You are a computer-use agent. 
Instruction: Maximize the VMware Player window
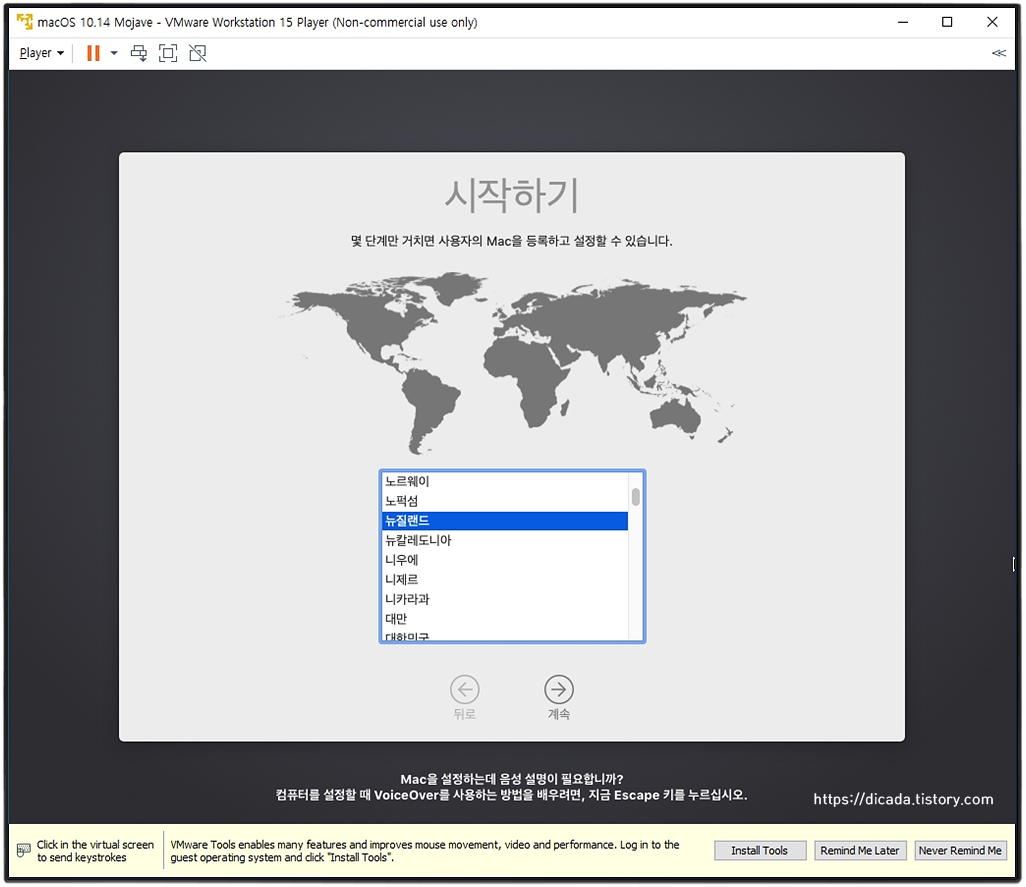click(947, 22)
